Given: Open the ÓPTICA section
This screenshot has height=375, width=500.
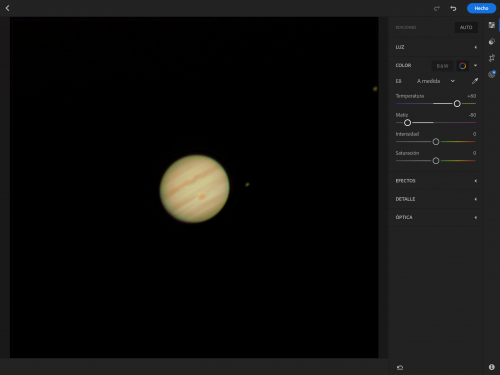Looking at the screenshot, I should (436, 217).
